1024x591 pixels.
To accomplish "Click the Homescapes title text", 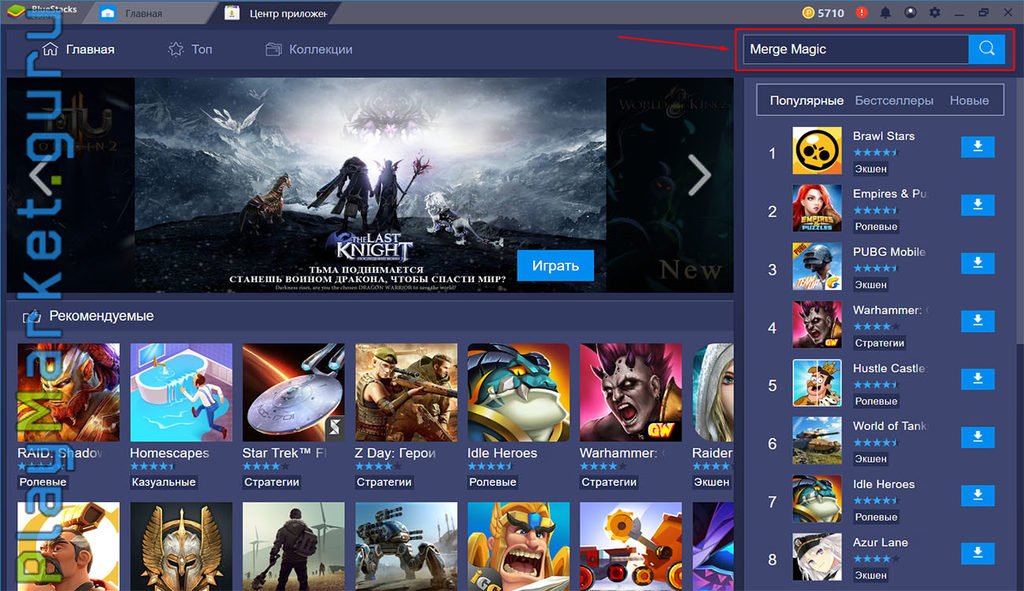I will click(170, 453).
